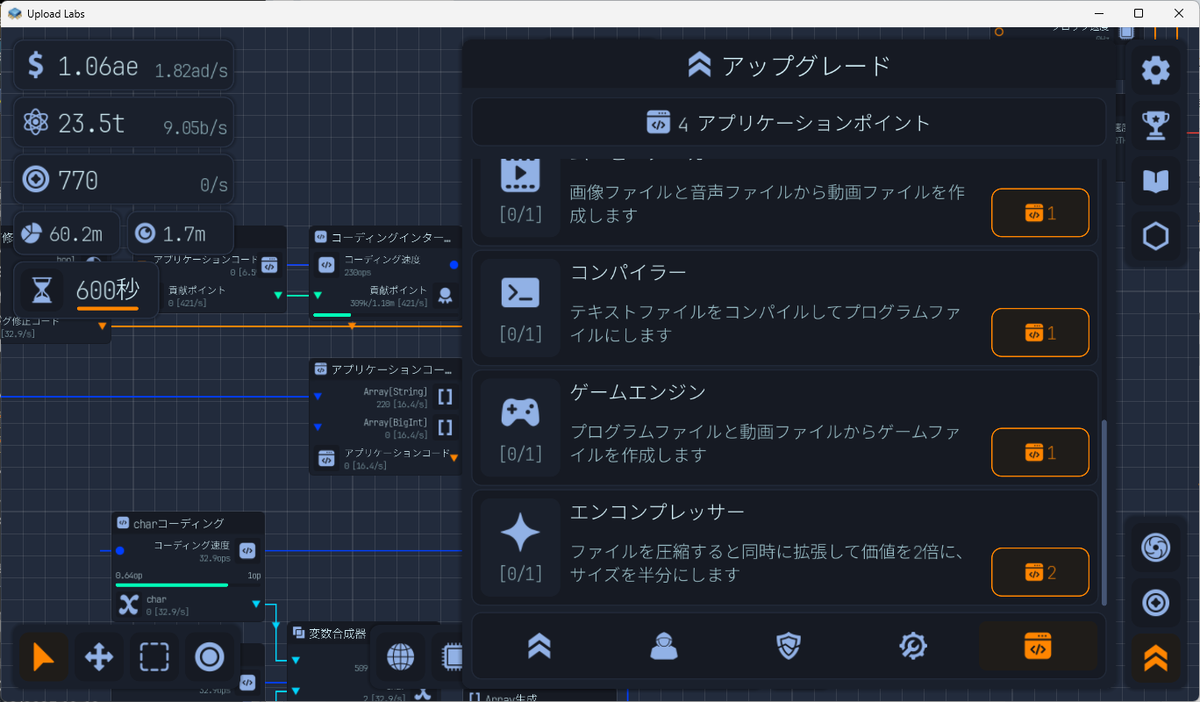Buy the エンコンプレッサー upgrade for 2 points

(1040, 572)
